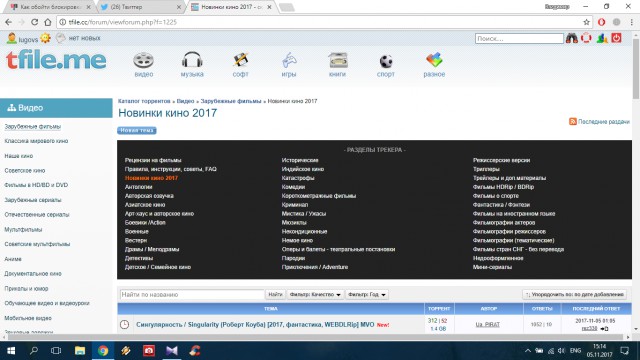Open the Комедии section link

[293, 187]
